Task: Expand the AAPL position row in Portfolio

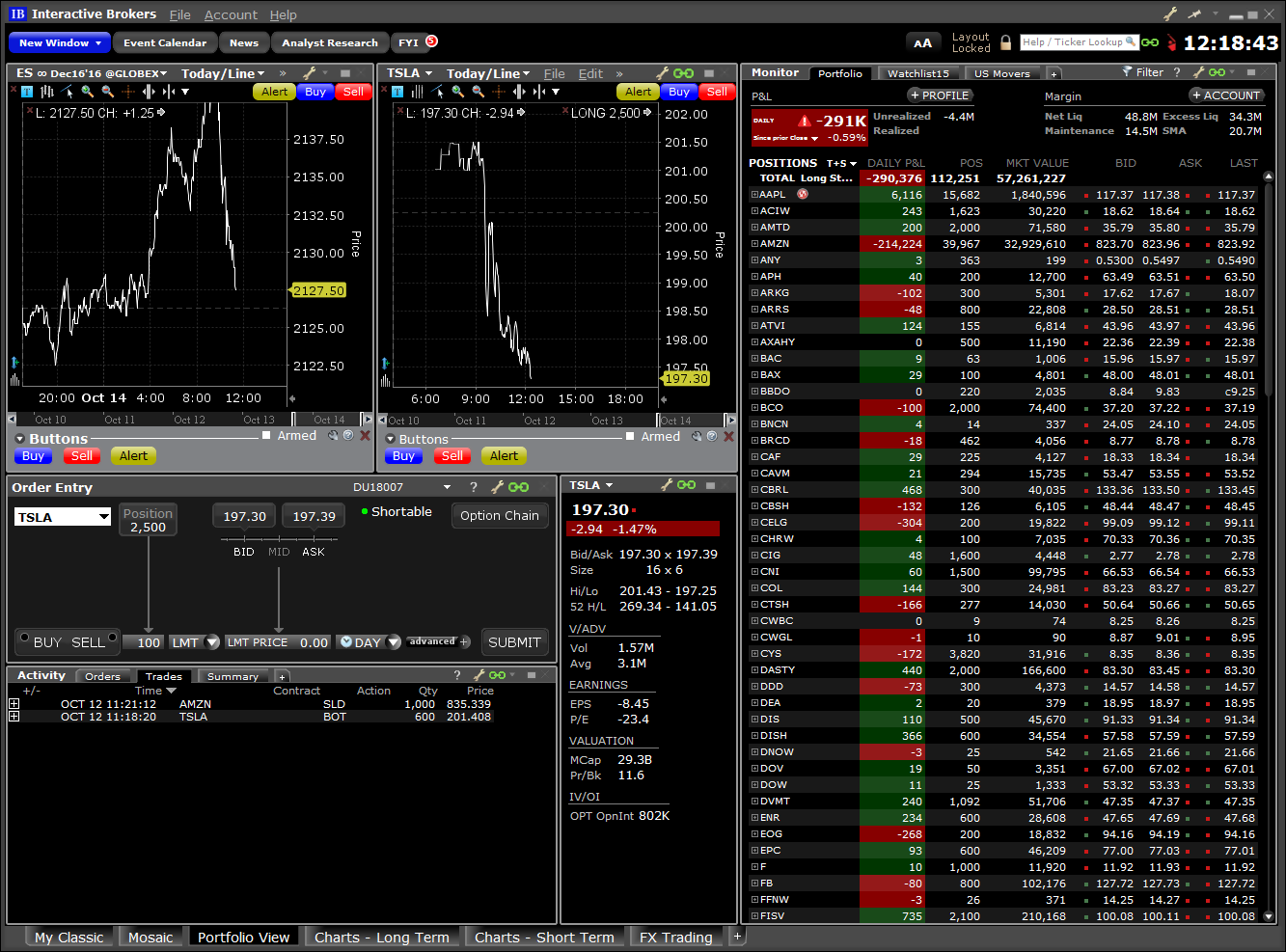Action: (754, 194)
